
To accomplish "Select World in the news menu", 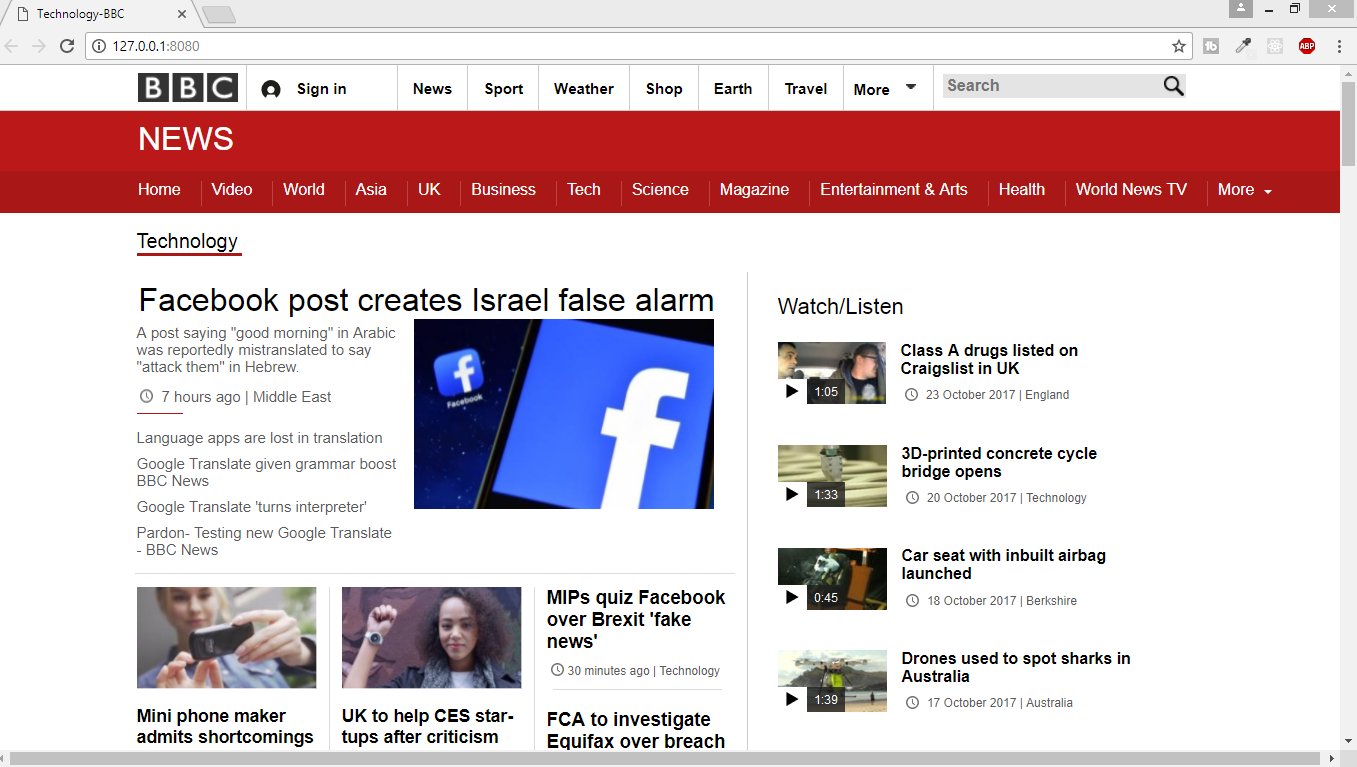I will click(x=304, y=190).
